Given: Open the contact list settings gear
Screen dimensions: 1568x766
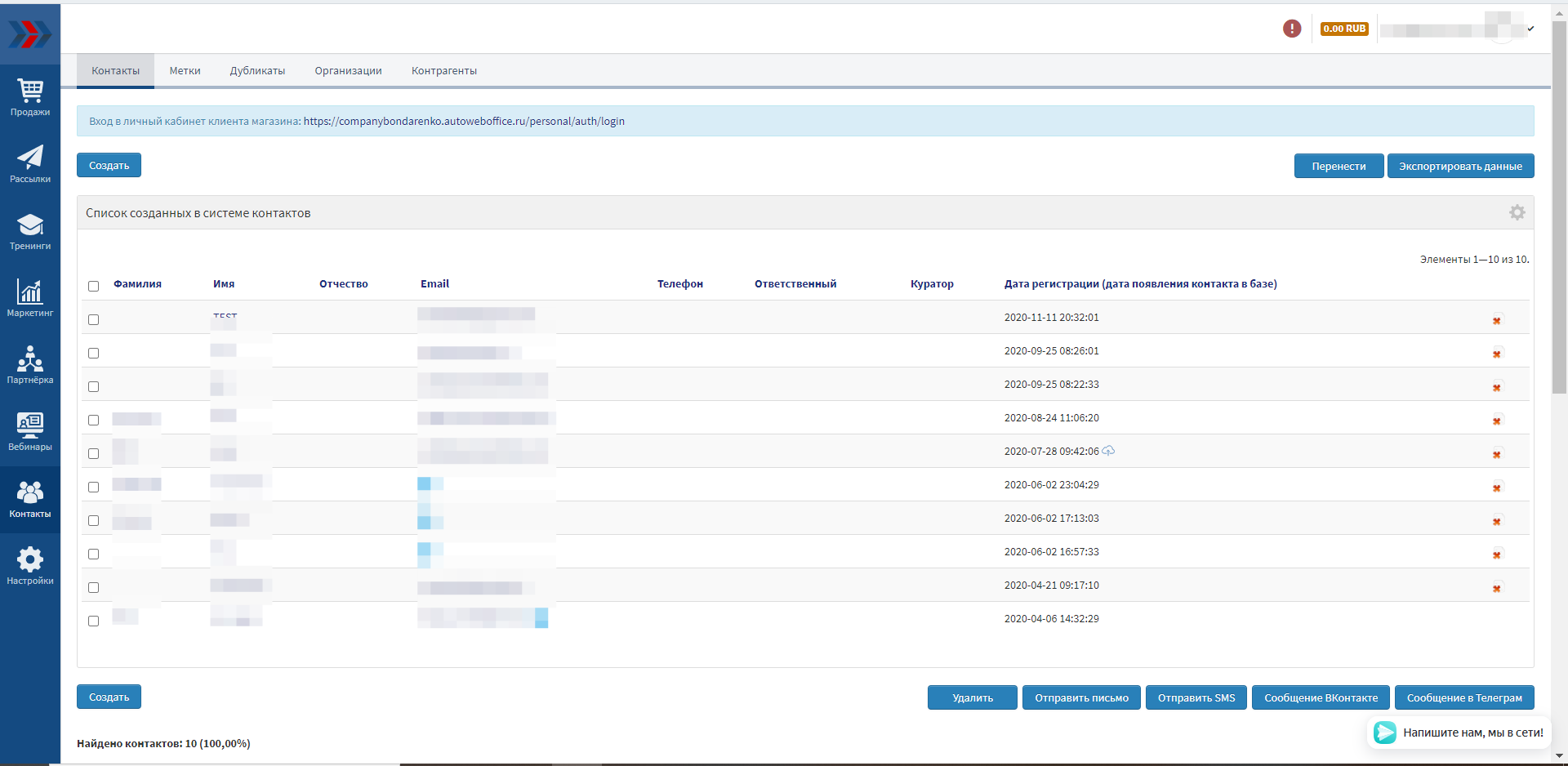Looking at the screenshot, I should (x=1517, y=212).
